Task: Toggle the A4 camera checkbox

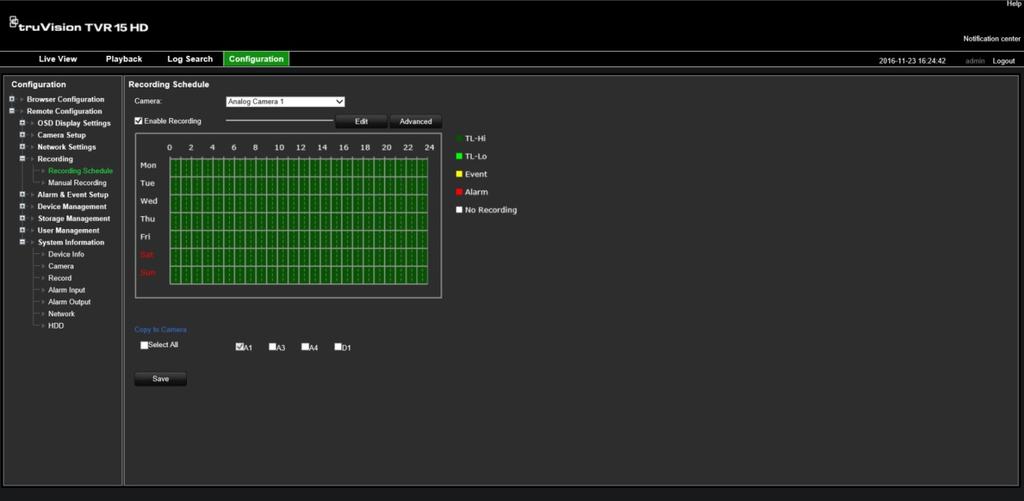Action: pos(305,347)
